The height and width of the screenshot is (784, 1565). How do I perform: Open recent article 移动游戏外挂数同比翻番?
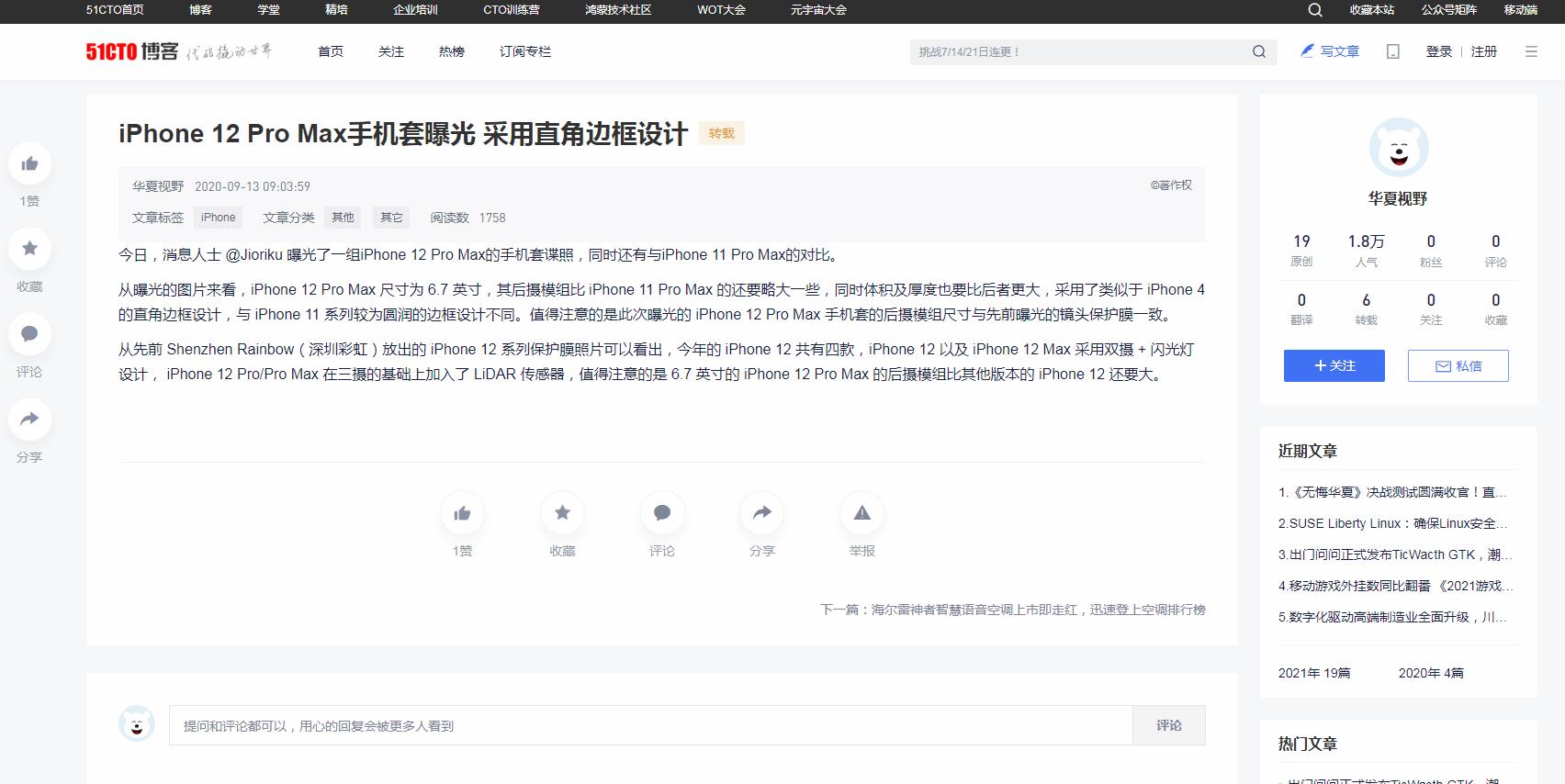tap(1395, 586)
